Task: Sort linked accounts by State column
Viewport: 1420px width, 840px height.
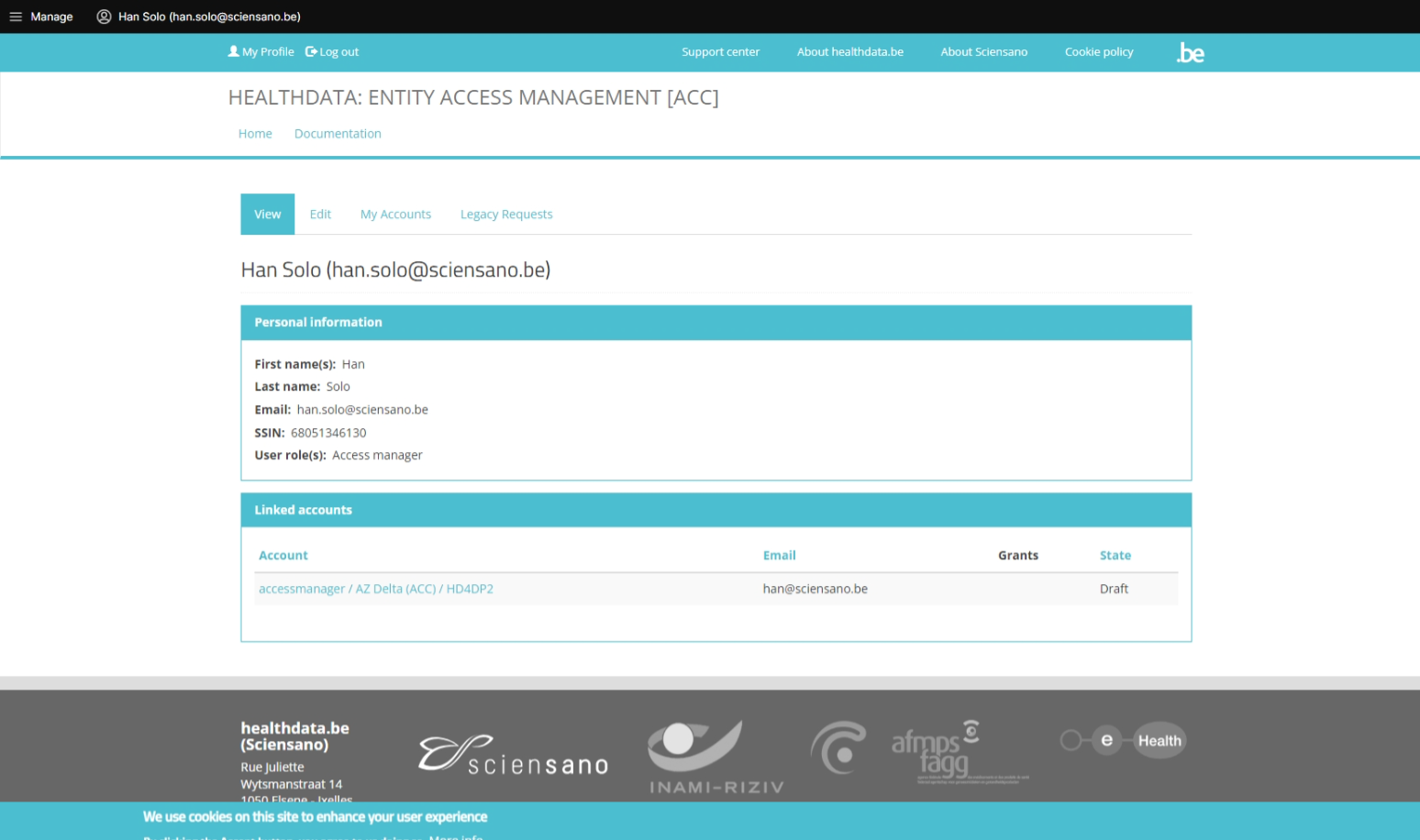Action: (1115, 556)
